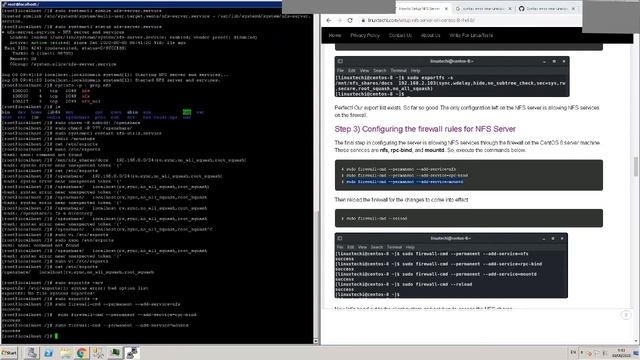Image resolution: width=640 pixels, height=360 pixels.
Task: Click the add-service=rpc-bind line in the code block
Action: coord(407,176)
